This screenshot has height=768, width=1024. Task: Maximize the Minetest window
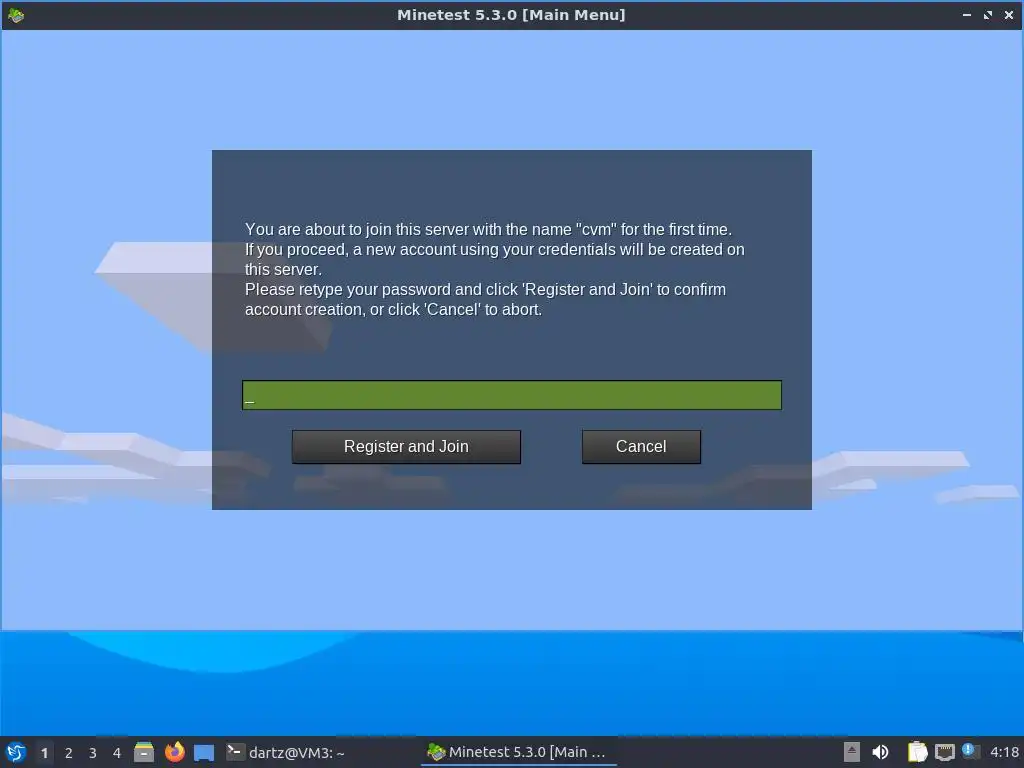[987, 15]
